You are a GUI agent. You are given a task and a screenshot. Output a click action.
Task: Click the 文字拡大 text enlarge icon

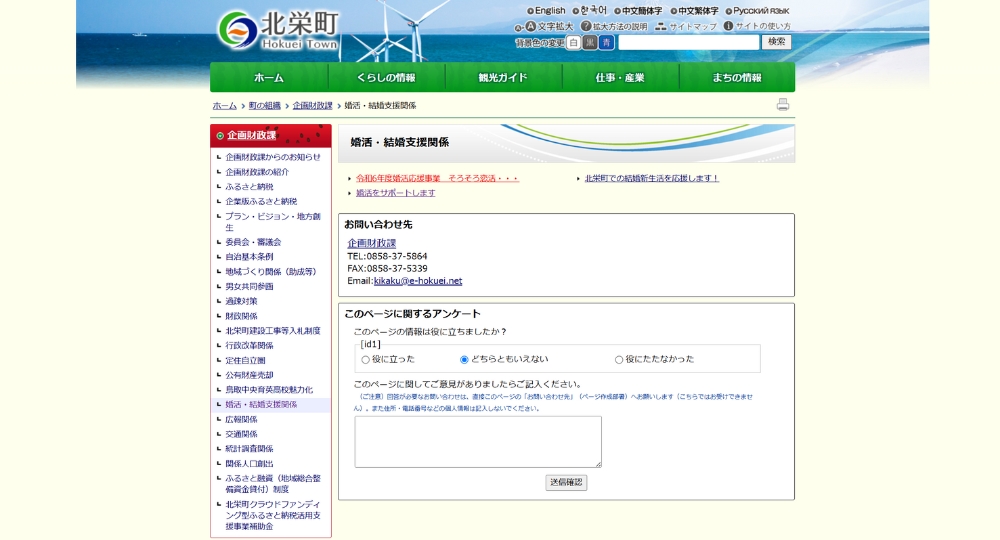point(530,26)
